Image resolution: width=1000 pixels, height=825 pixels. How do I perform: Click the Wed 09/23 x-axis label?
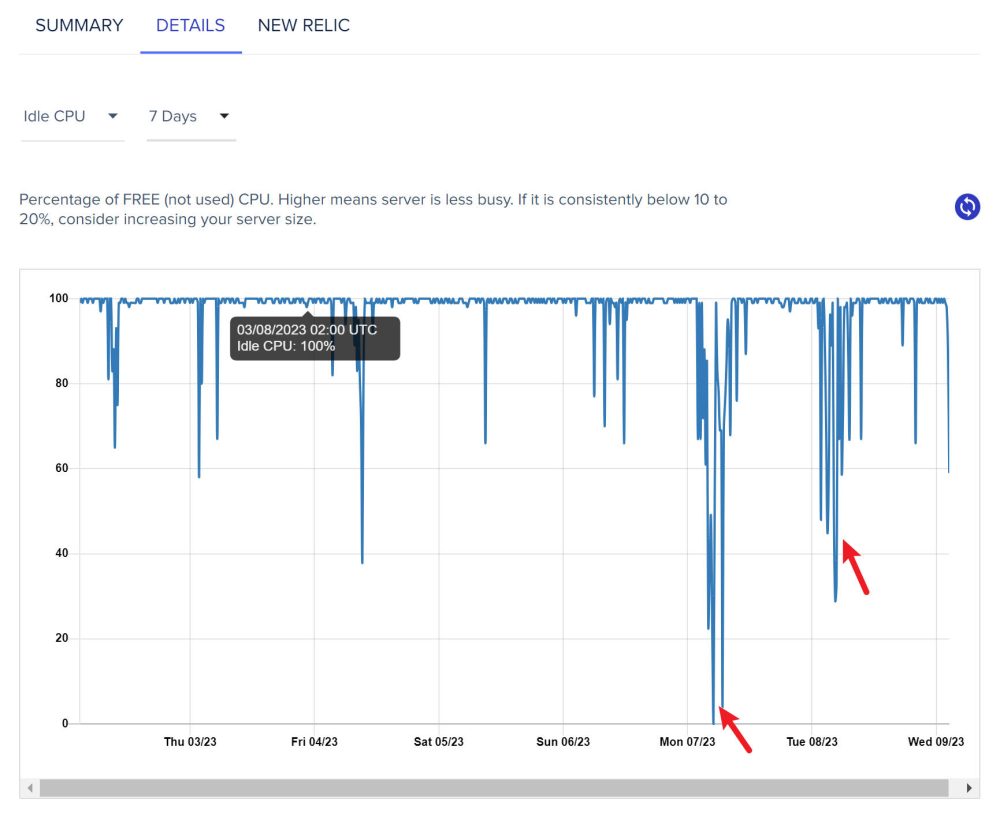[x=936, y=741]
